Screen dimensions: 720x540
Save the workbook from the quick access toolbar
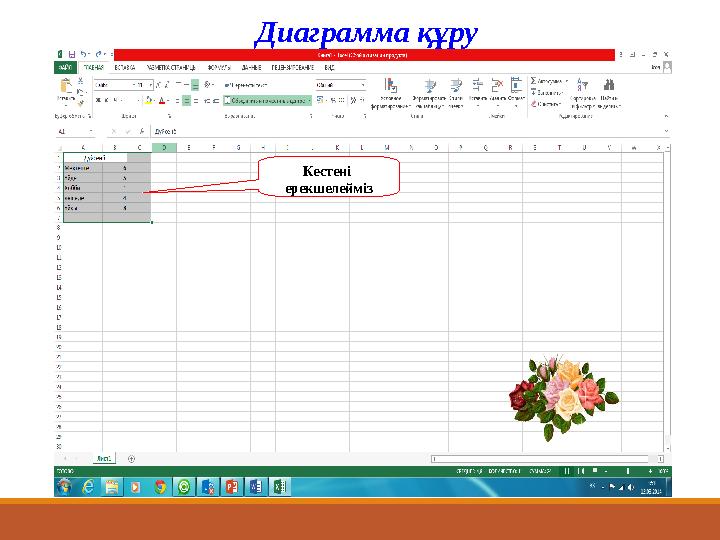click(x=71, y=54)
